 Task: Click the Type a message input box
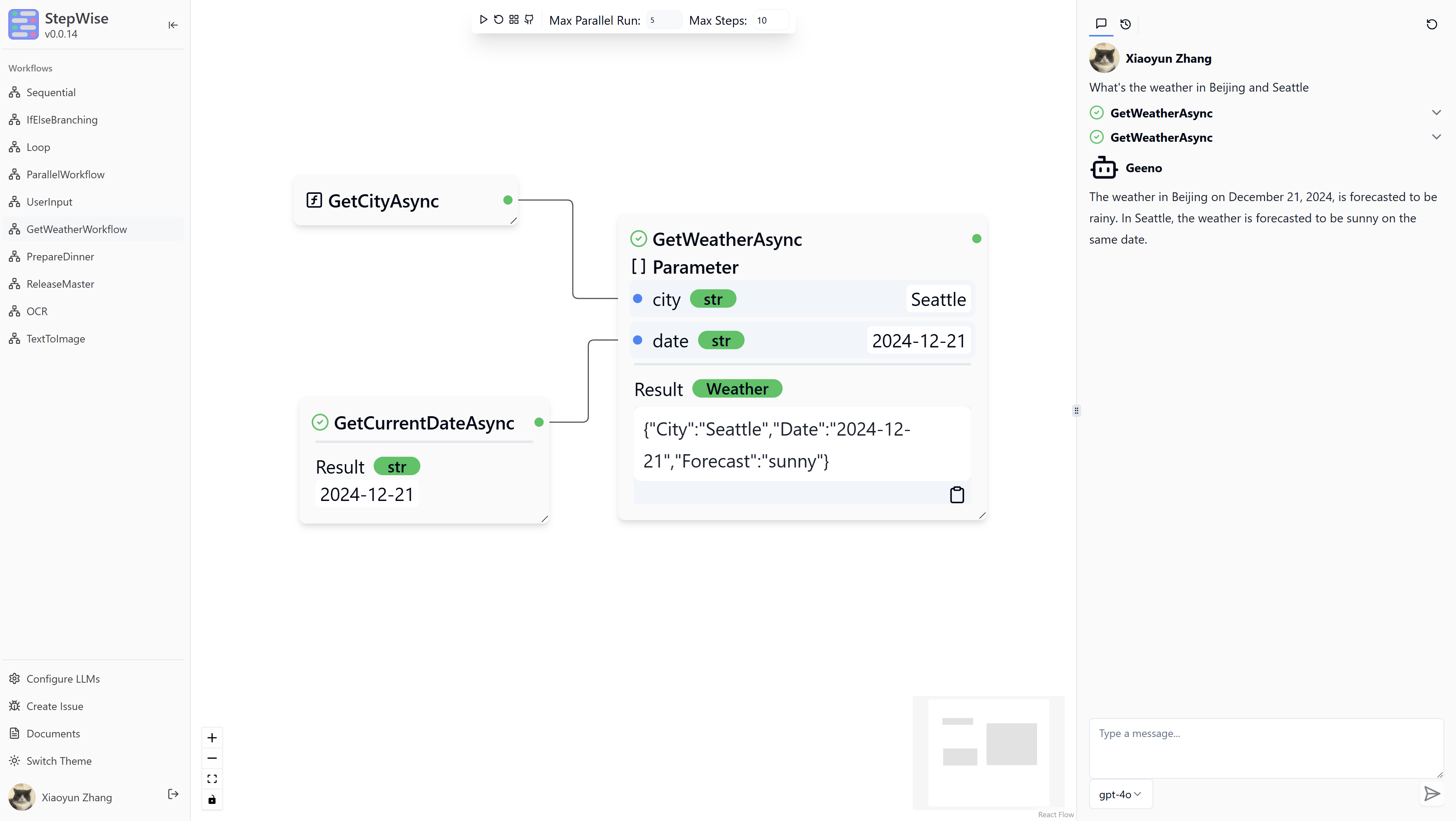tap(1266, 748)
